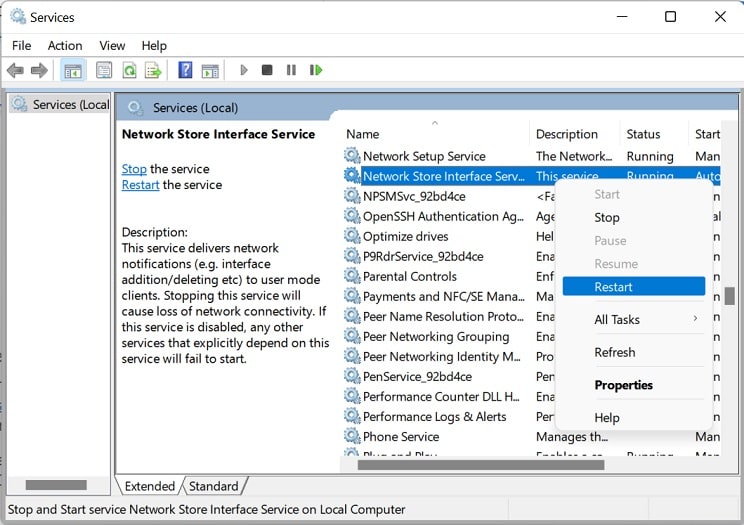The image size is (744, 525).
Task: Click the Services title bar app icon
Action: tap(18, 17)
